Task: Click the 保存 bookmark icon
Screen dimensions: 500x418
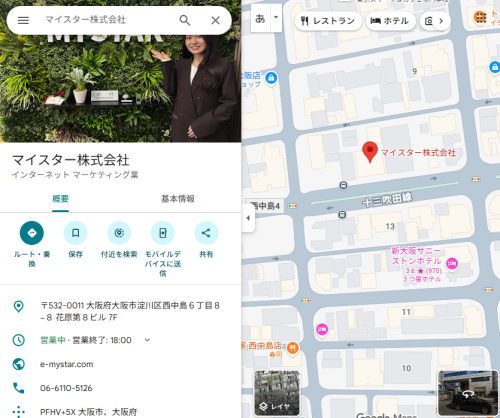Action: (x=75, y=233)
